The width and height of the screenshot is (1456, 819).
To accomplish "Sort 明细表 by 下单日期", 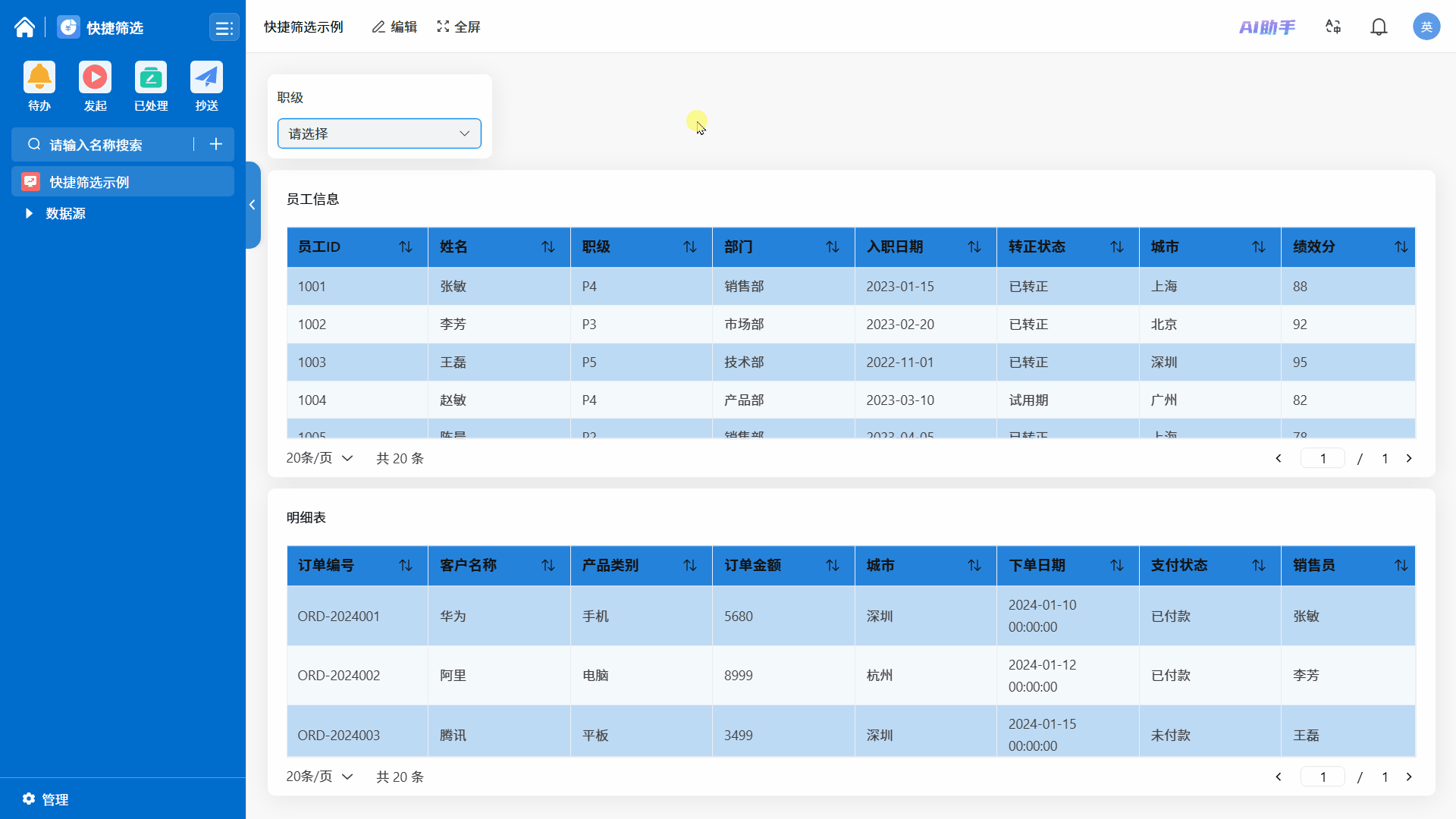I will [1117, 566].
